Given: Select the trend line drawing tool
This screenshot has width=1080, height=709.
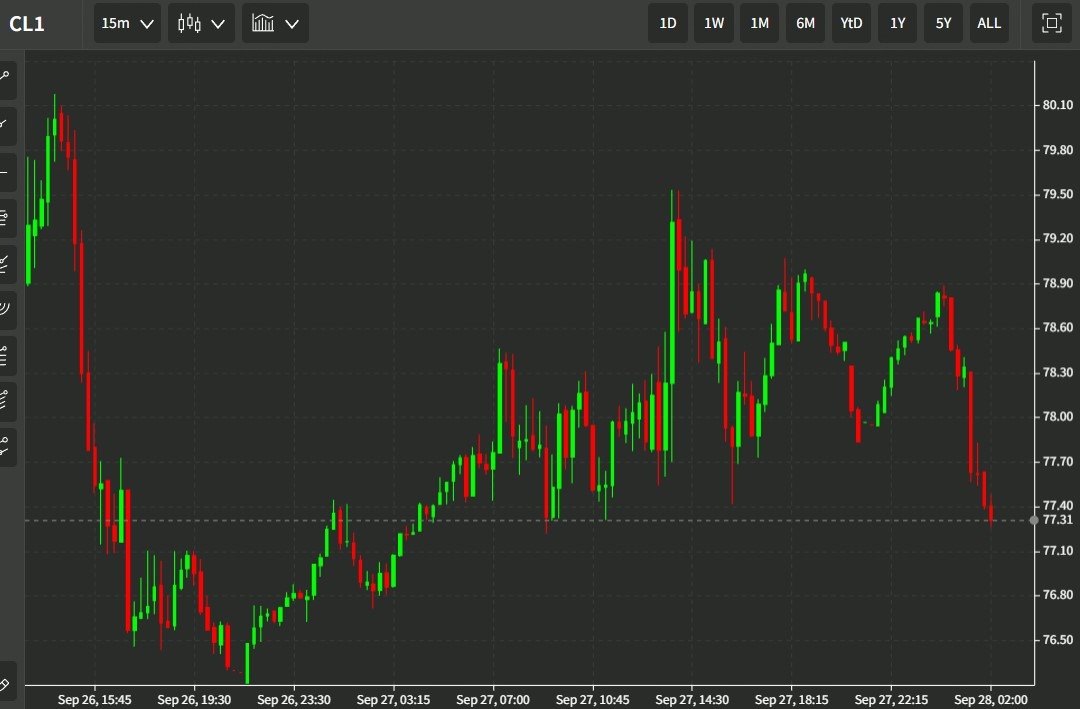Looking at the screenshot, I should (5, 124).
